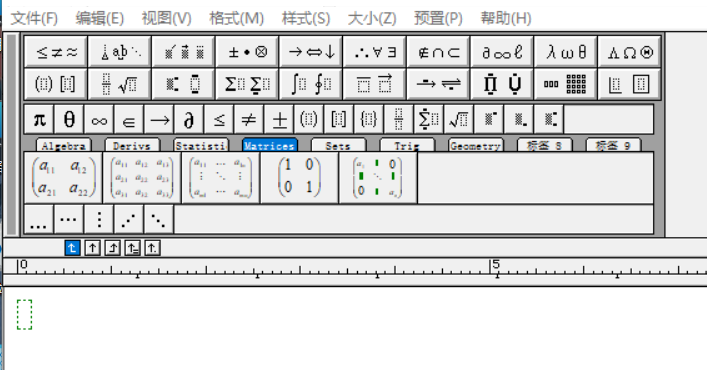Insert the general m-by-n matrix expression
Image resolution: width=707 pixels, height=370 pixels.
coord(221,178)
